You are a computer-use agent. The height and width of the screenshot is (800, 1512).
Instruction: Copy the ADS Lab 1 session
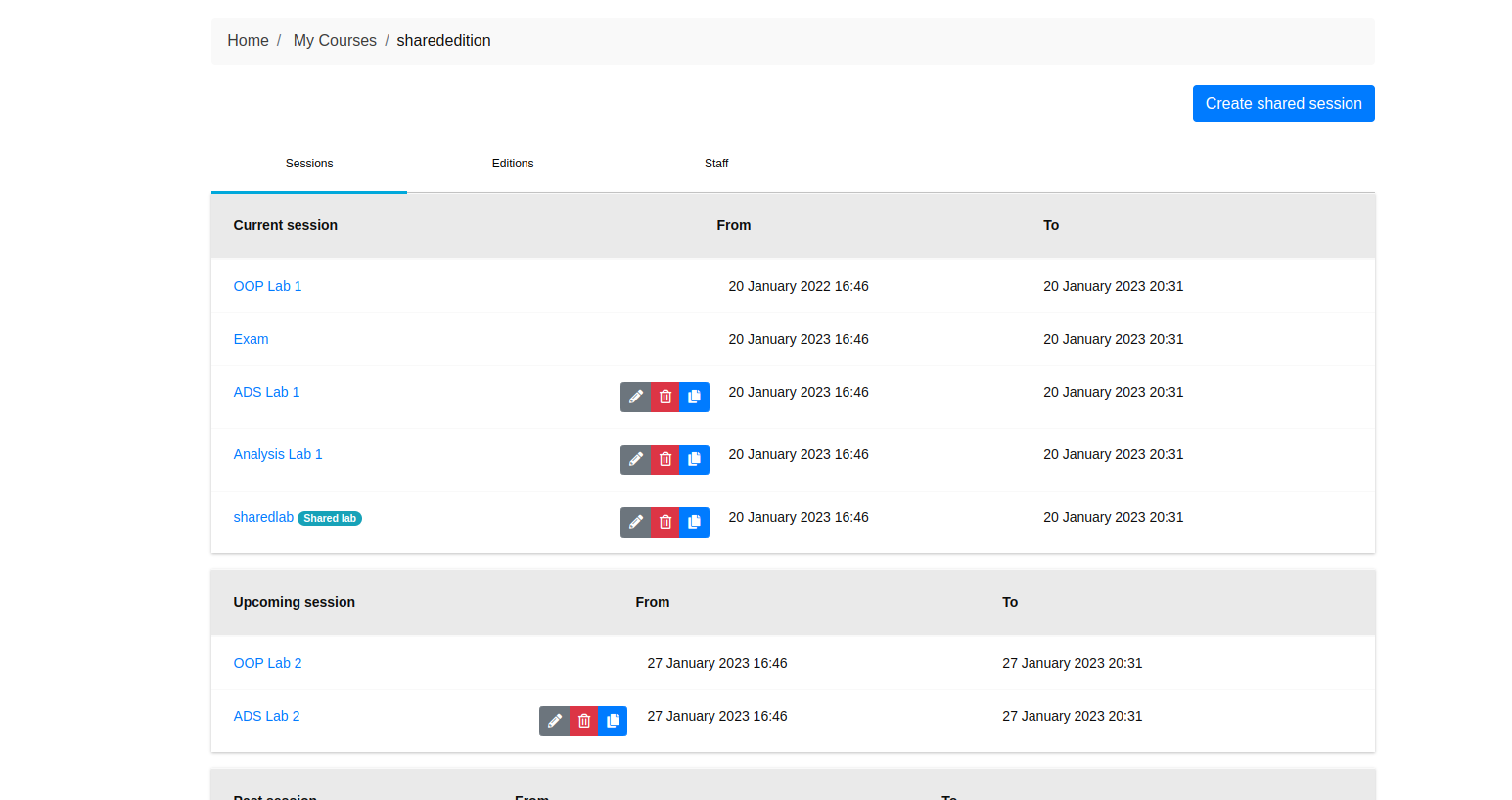(x=694, y=397)
